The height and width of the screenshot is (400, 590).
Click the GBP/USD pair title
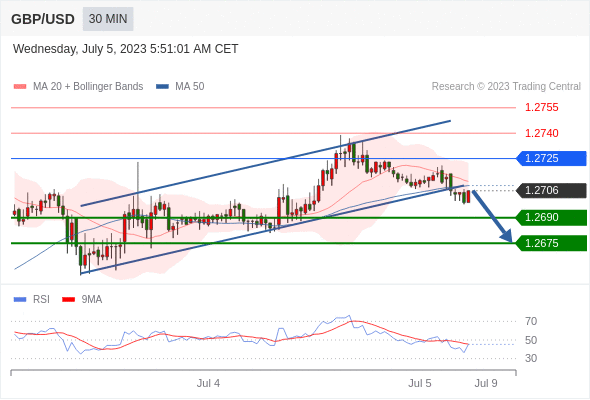(x=43, y=19)
